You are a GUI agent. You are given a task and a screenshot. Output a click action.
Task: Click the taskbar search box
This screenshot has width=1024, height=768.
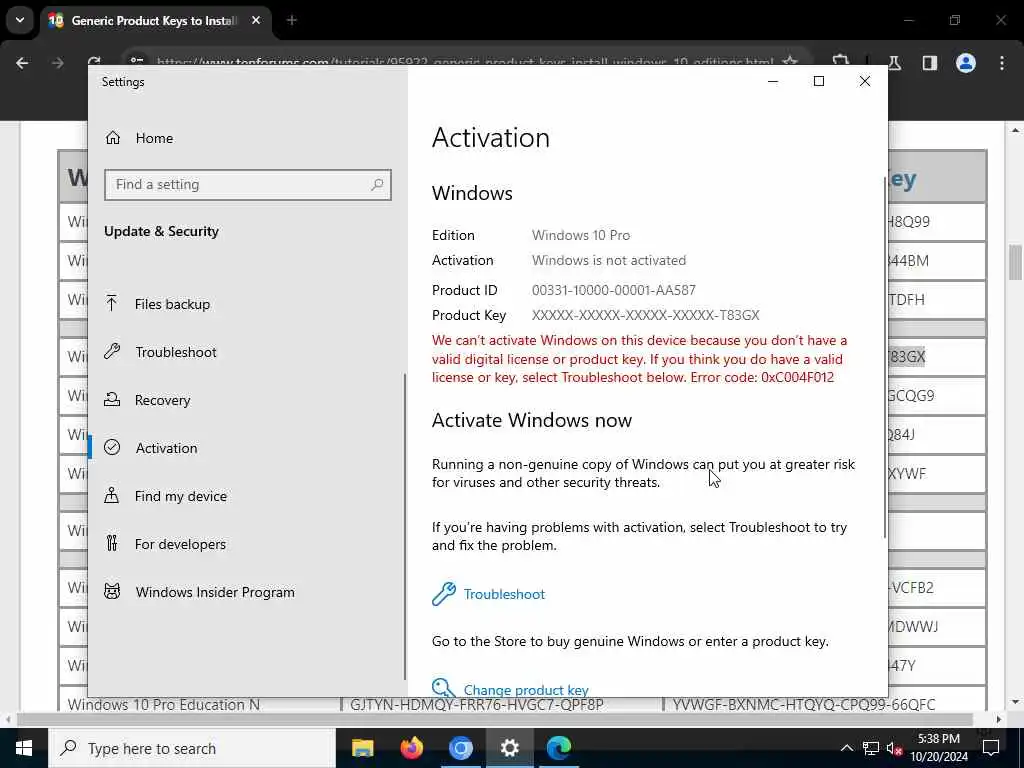(x=192, y=748)
